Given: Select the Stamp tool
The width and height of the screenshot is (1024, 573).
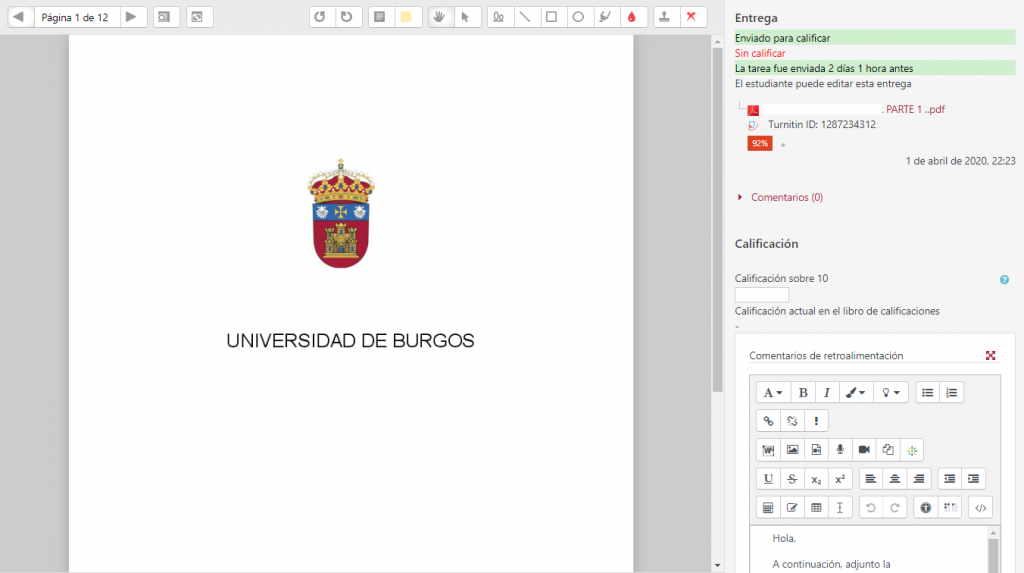Looking at the screenshot, I should [x=665, y=17].
